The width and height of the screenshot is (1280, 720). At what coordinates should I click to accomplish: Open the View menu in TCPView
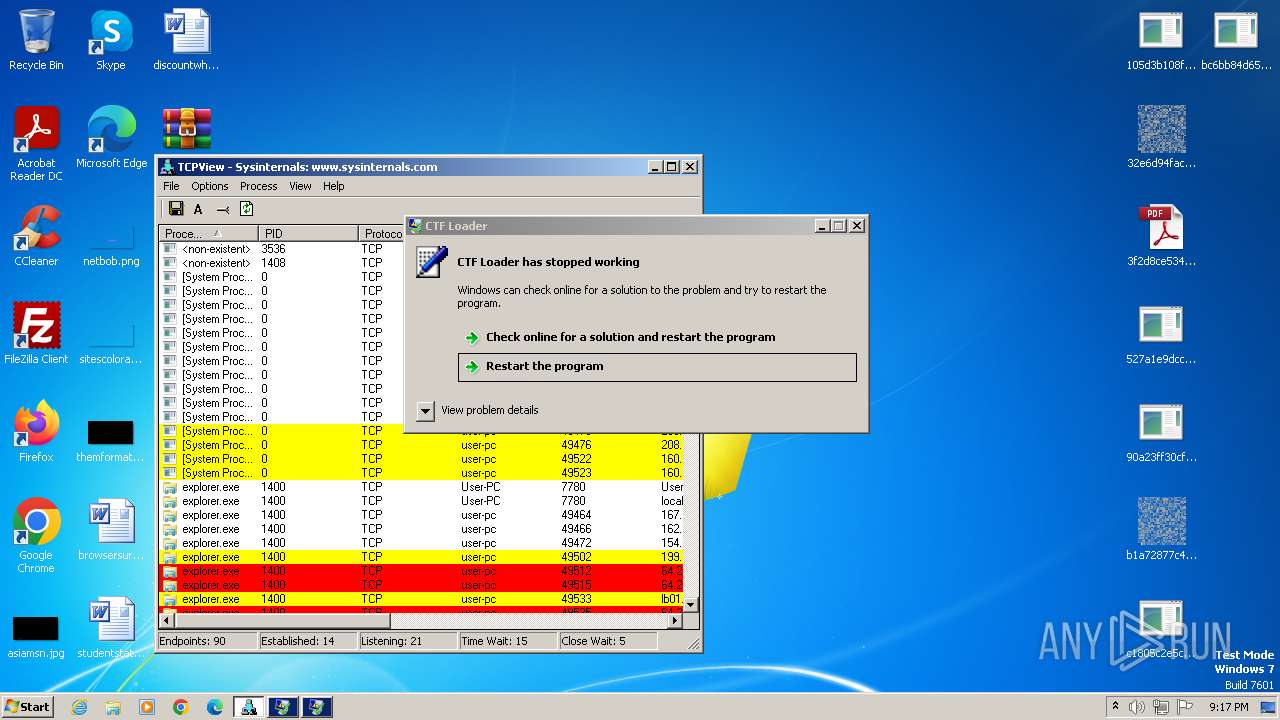[300, 186]
